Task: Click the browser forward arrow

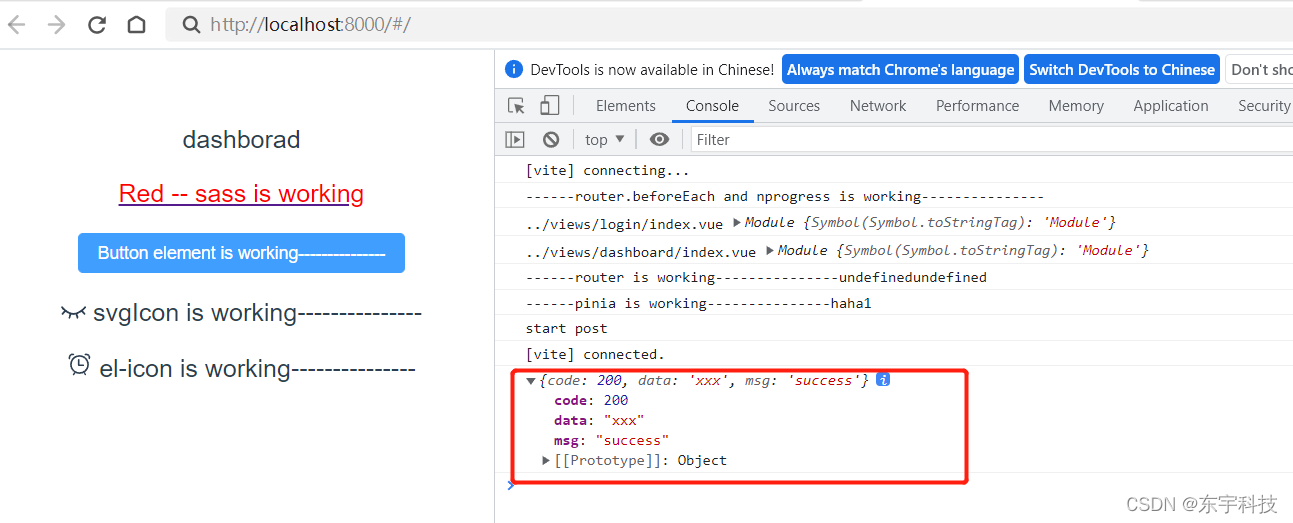Action: (x=56, y=25)
